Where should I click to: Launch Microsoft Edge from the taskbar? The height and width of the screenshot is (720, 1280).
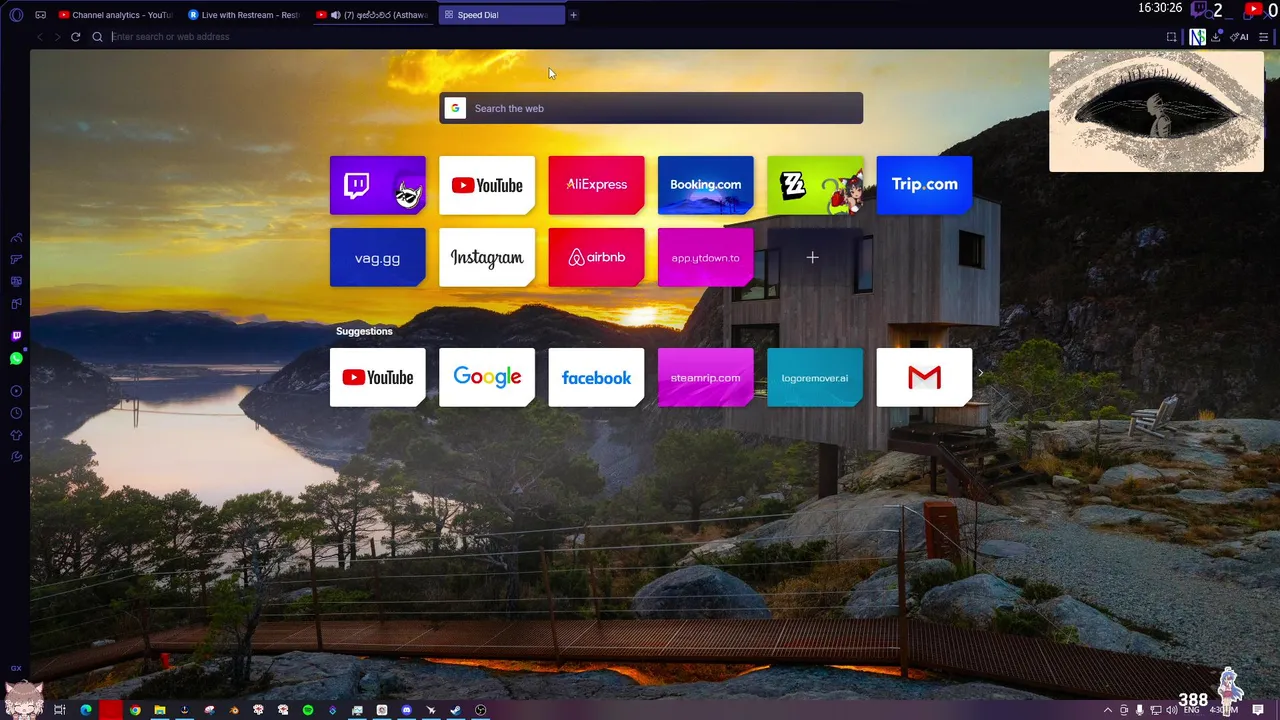tap(86, 710)
